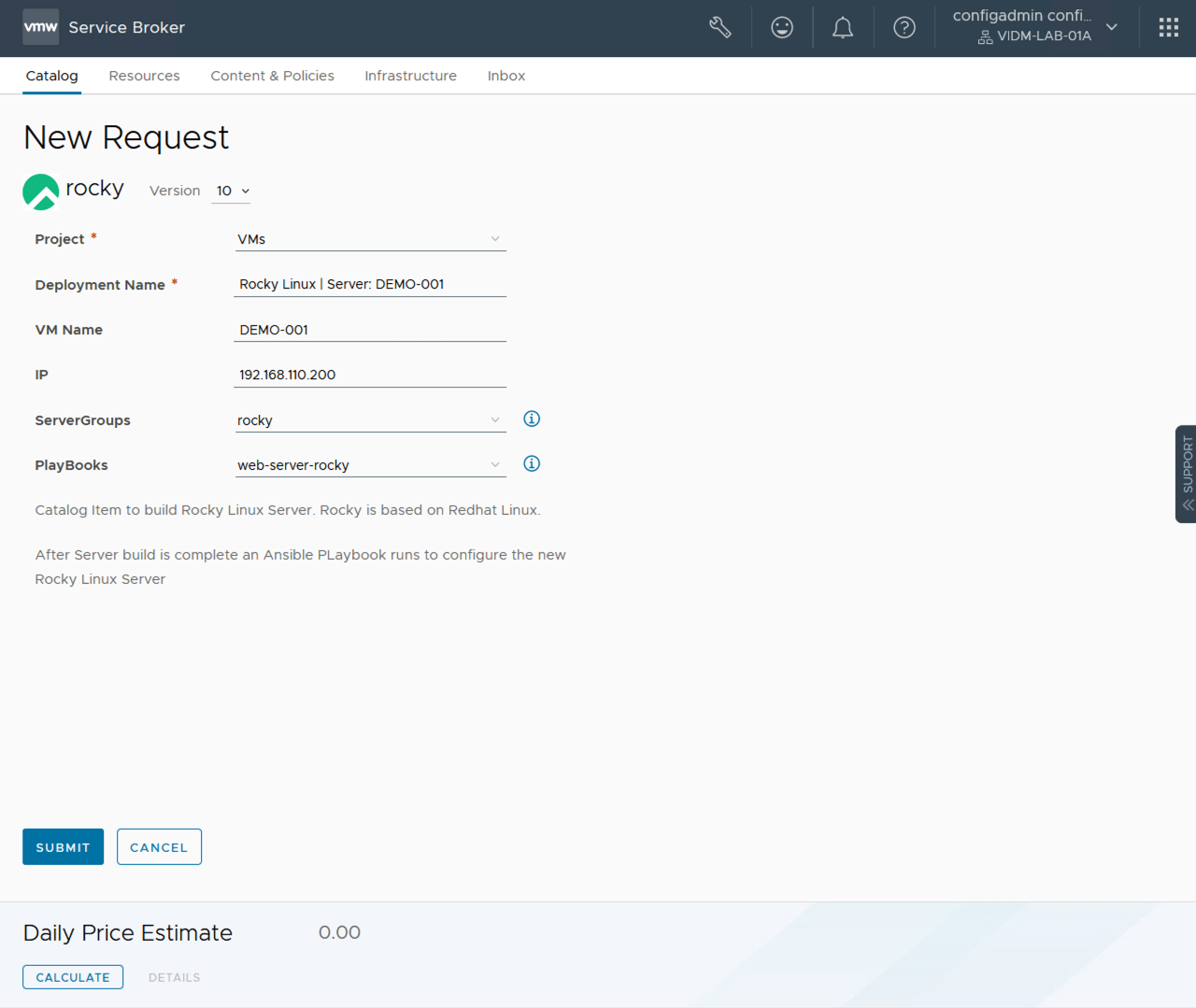1196x1008 pixels.
Task: Open the Version dropdown showing 10
Action: coord(231,191)
